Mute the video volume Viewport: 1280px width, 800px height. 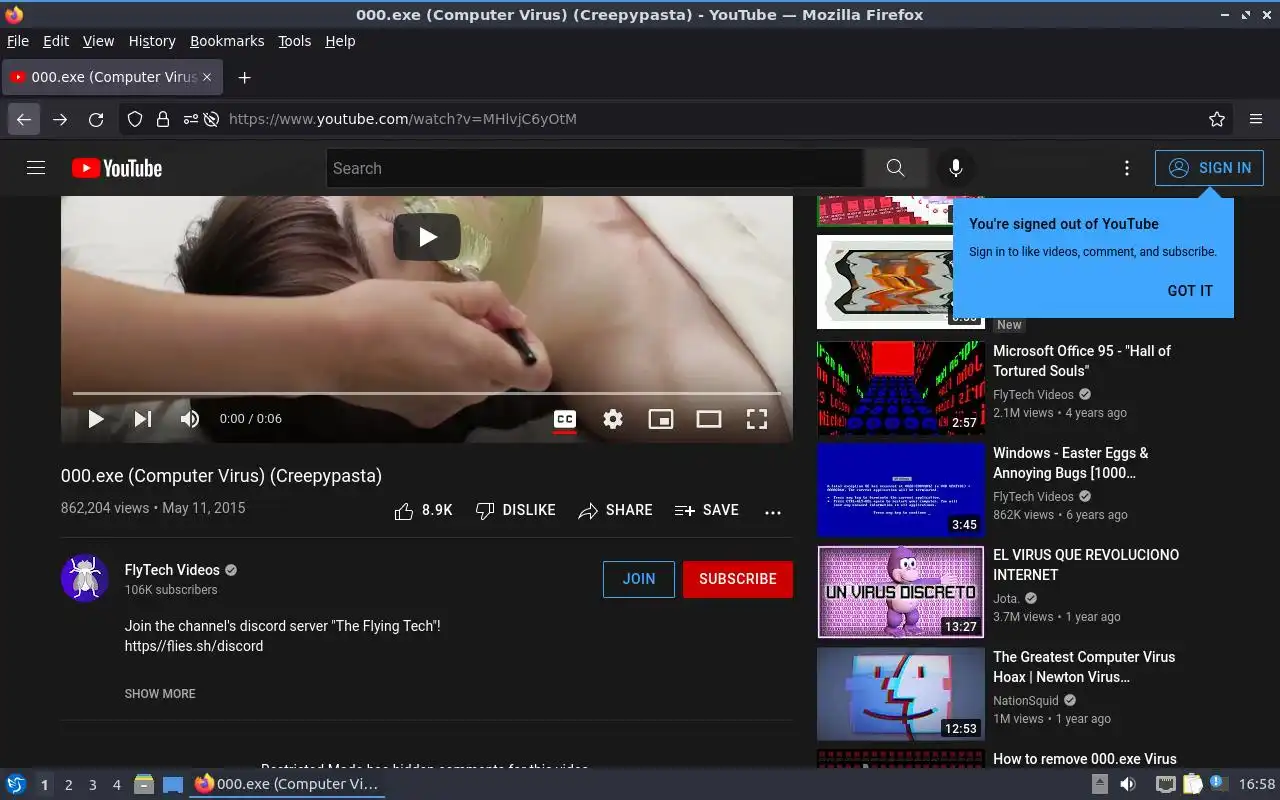(x=190, y=419)
